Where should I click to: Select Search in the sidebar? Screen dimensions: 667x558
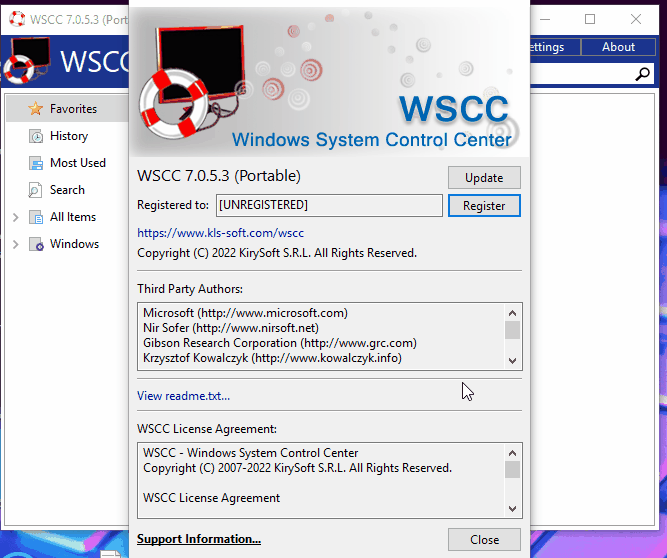click(x=67, y=190)
